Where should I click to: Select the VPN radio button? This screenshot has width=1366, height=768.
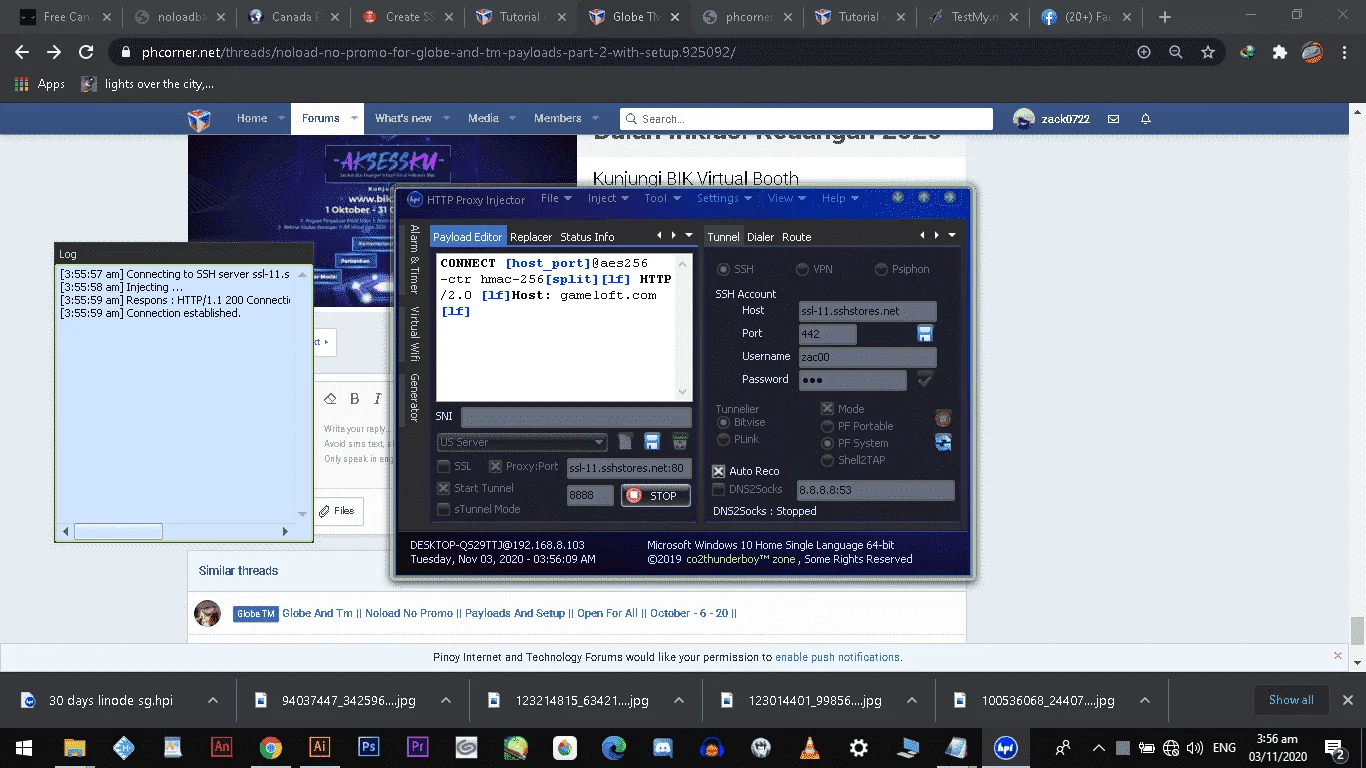[802, 269]
